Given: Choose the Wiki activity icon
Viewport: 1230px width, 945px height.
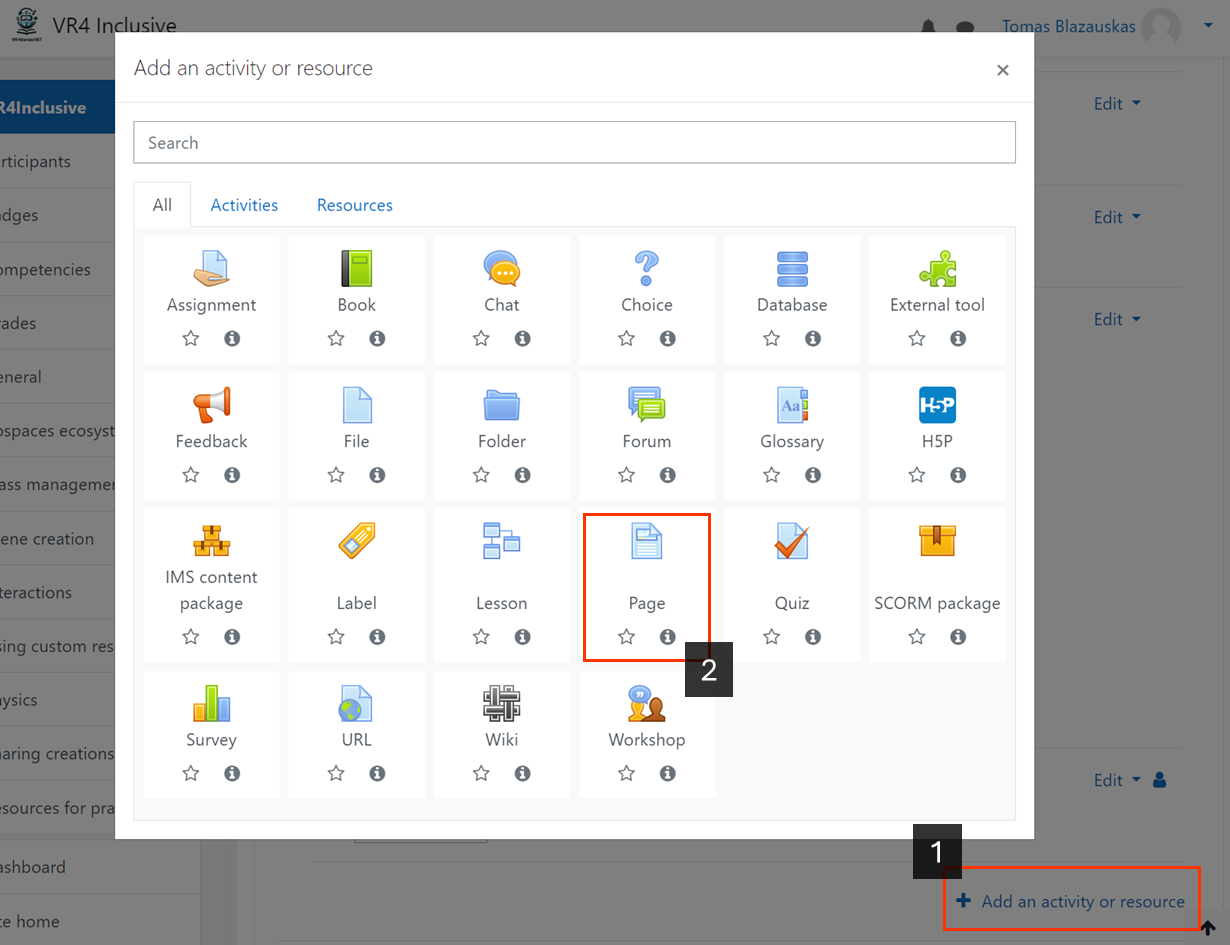Looking at the screenshot, I should [x=501, y=703].
